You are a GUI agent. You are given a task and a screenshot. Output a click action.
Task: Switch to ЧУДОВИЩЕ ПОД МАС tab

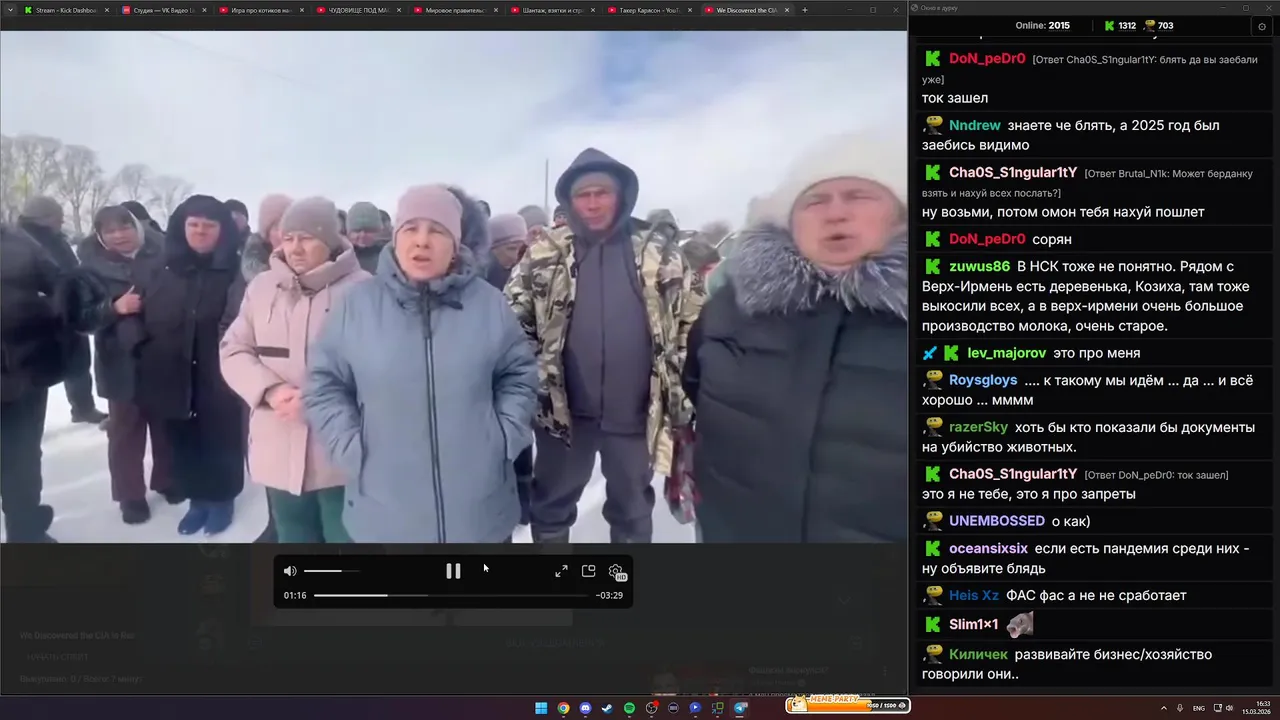click(x=357, y=10)
